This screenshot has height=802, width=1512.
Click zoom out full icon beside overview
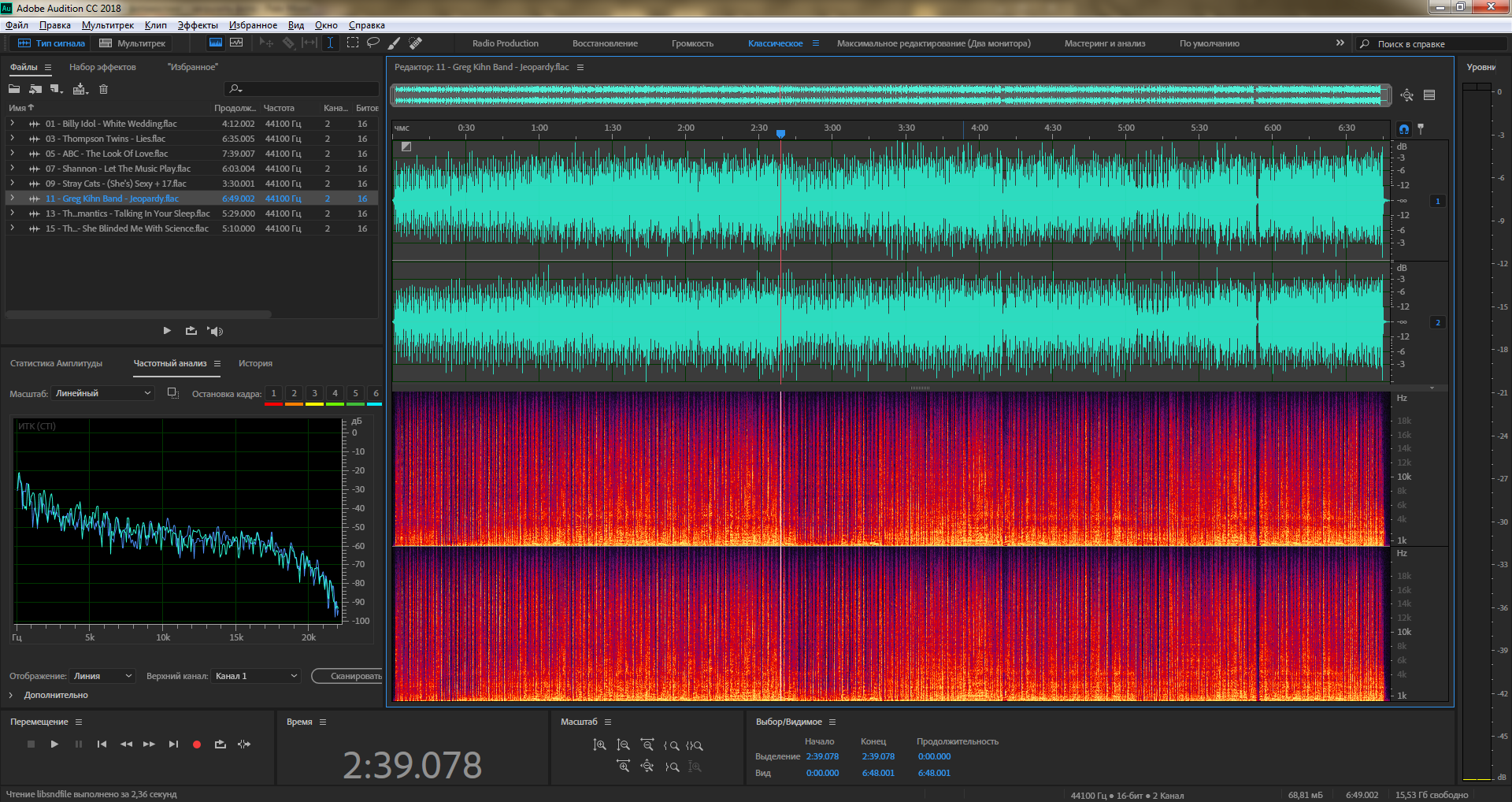tap(1407, 95)
